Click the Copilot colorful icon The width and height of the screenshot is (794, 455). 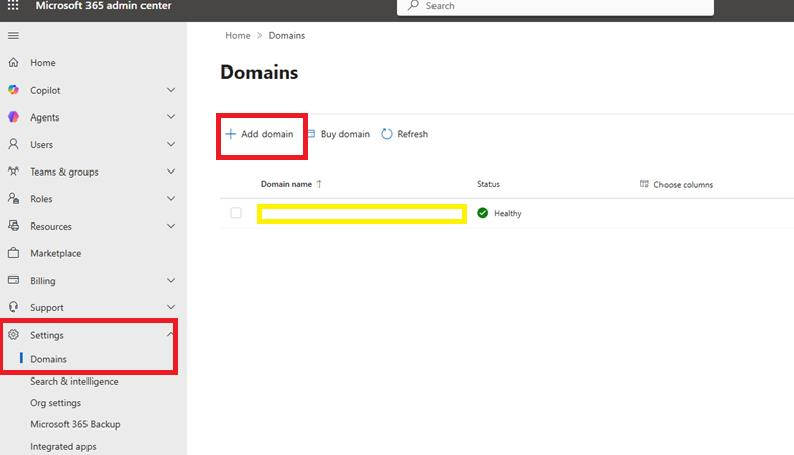pos(14,90)
